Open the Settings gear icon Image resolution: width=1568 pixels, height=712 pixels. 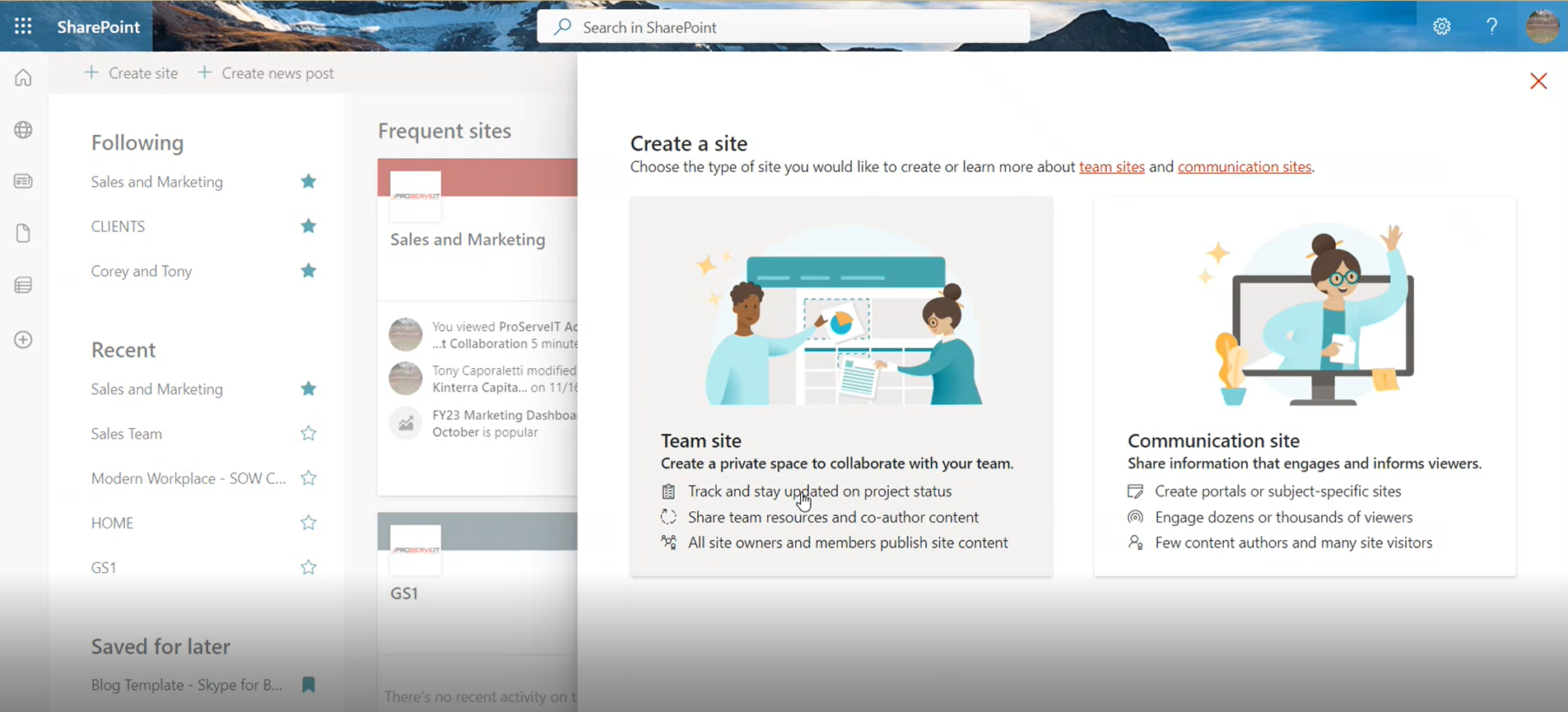pyautogui.click(x=1441, y=26)
